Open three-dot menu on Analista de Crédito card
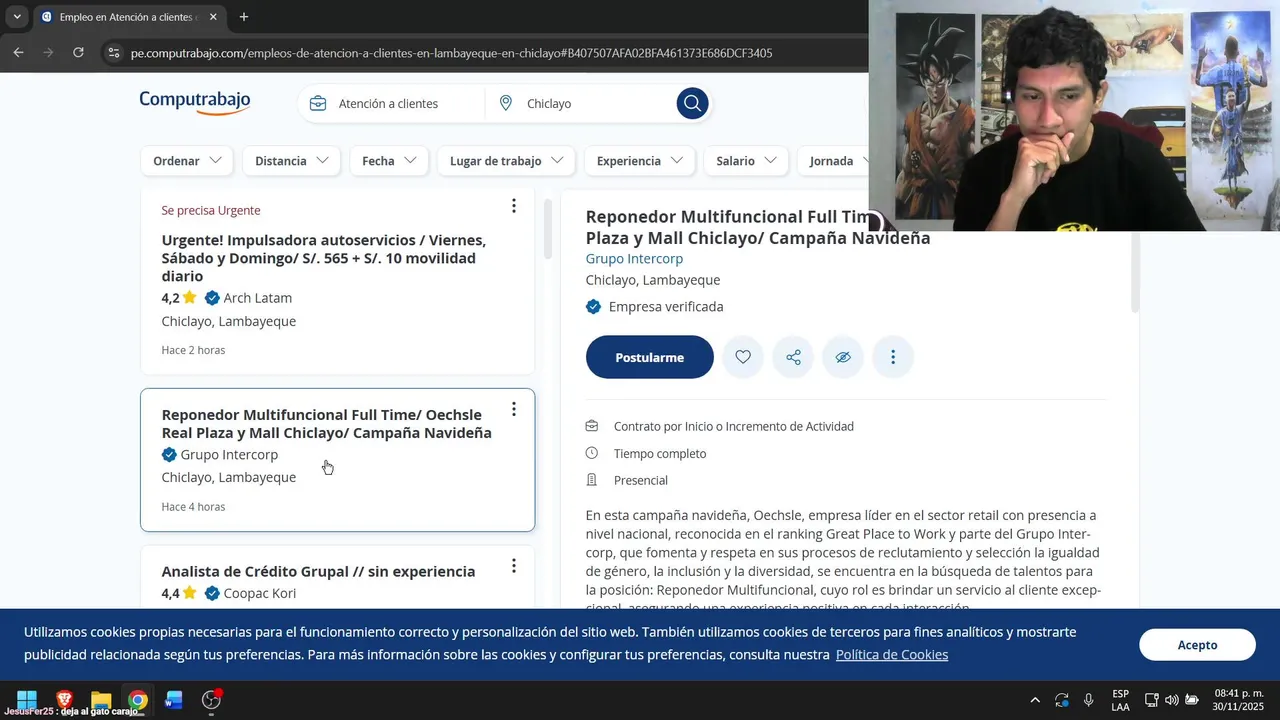Image resolution: width=1280 pixels, height=720 pixels. 513,566
